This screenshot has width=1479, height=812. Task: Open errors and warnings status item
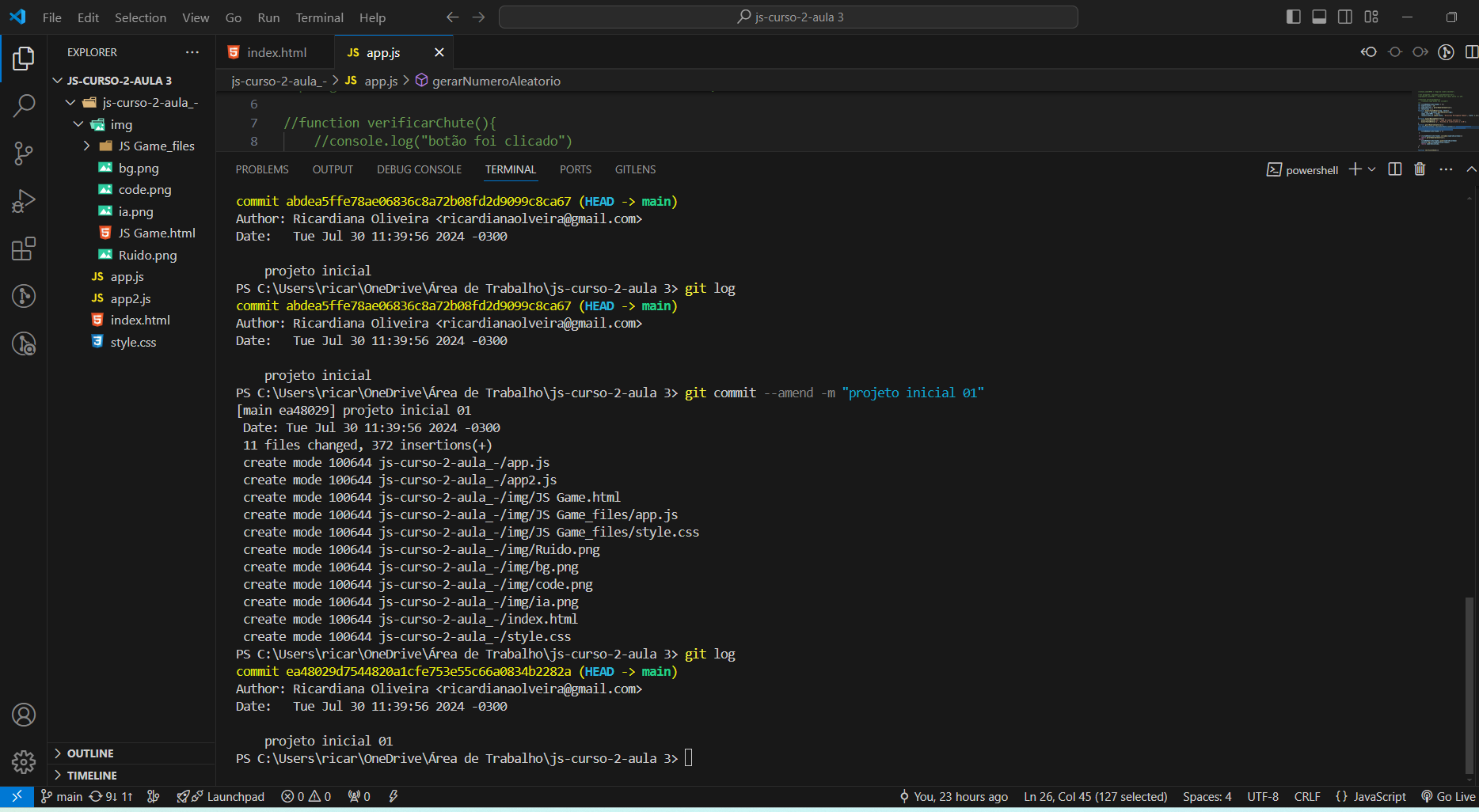pyautogui.click(x=306, y=796)
